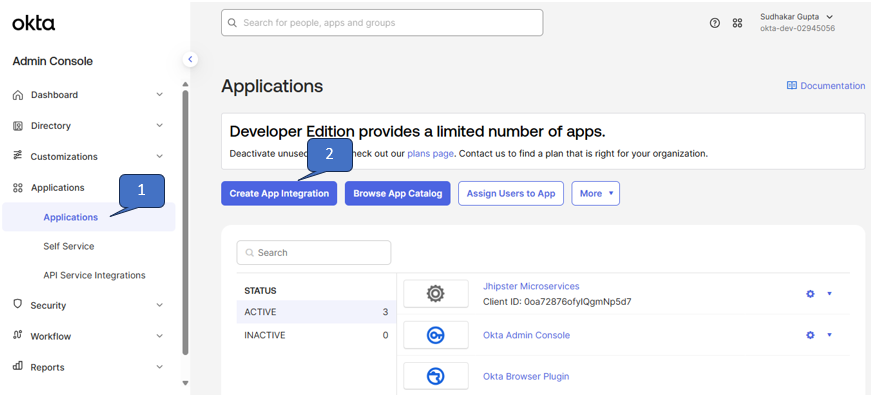
Task: Click the Security shield icon
Action: coord(17,304)
